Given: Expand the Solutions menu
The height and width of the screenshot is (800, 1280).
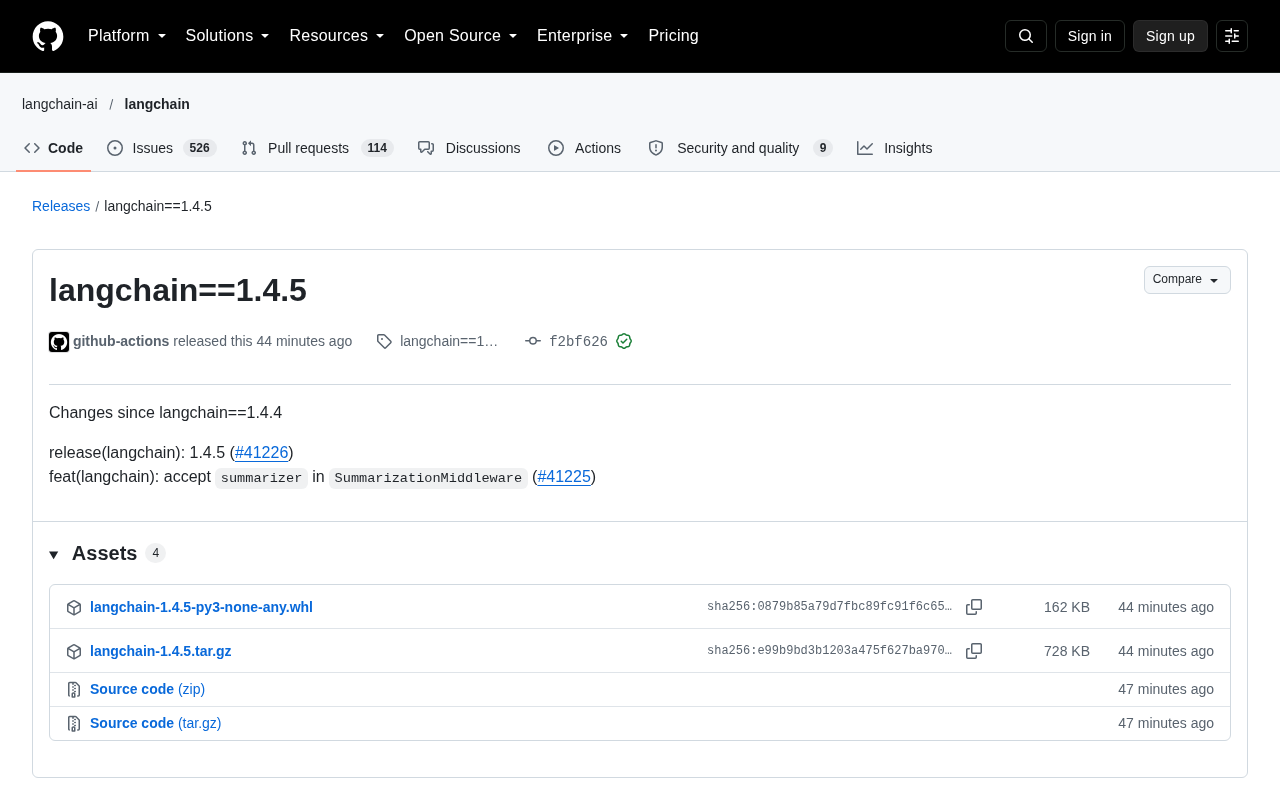Looking at the screenshot, I should pos(228,36).
